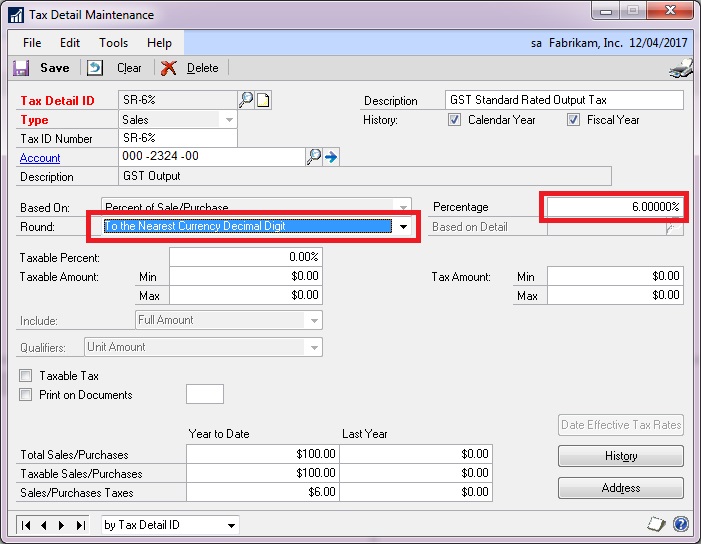This screenshot has height=544, width=701.
Task: Click the Address button
Action: 621,488
